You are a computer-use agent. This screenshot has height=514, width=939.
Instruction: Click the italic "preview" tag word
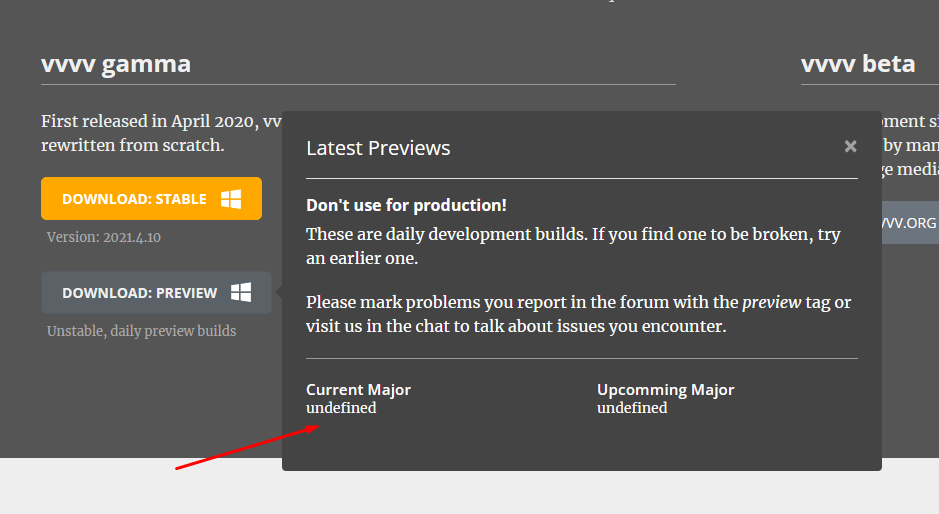click(x=771, y=303)
